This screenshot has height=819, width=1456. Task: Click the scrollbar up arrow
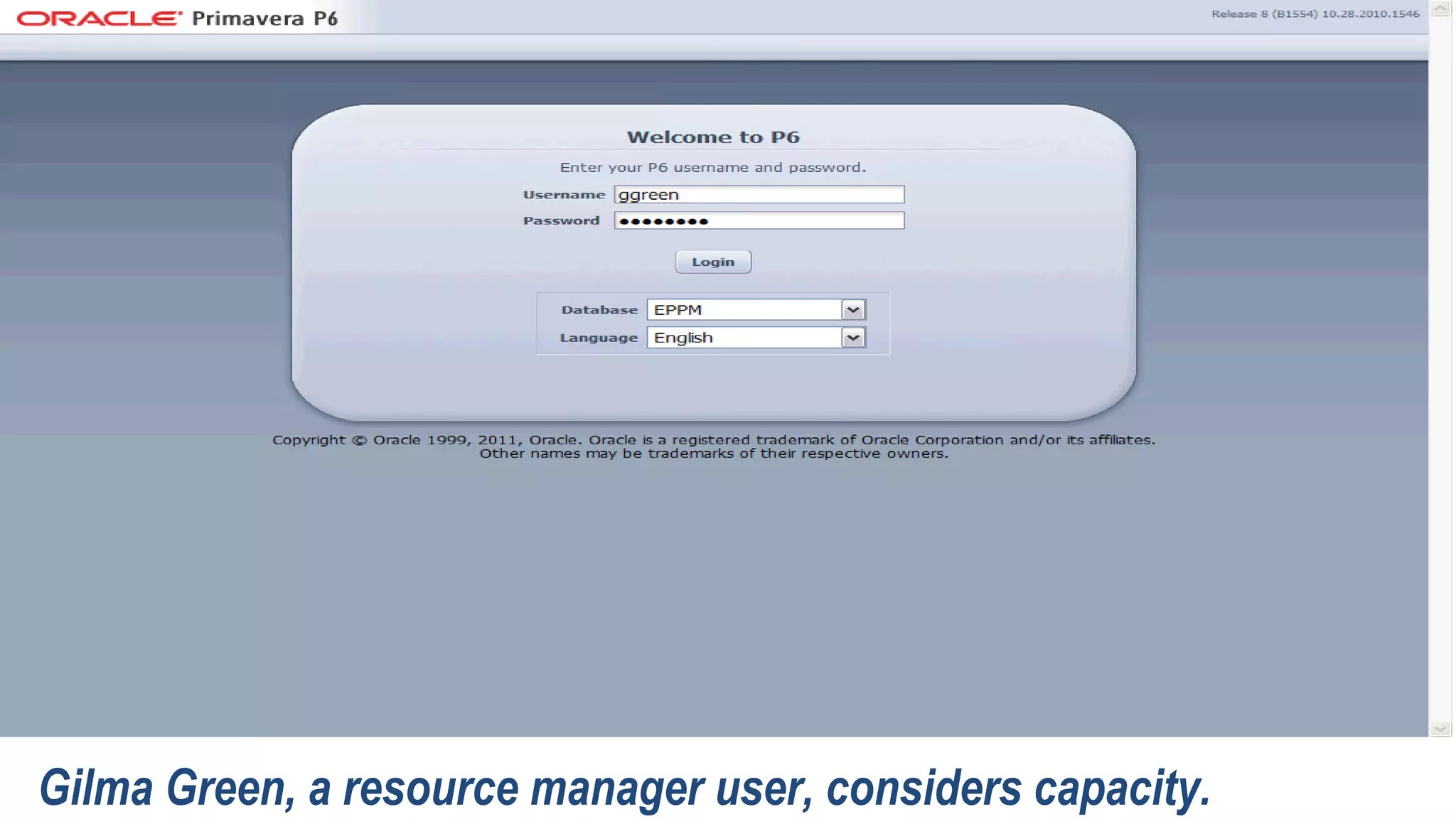[x=1440, y=9]
